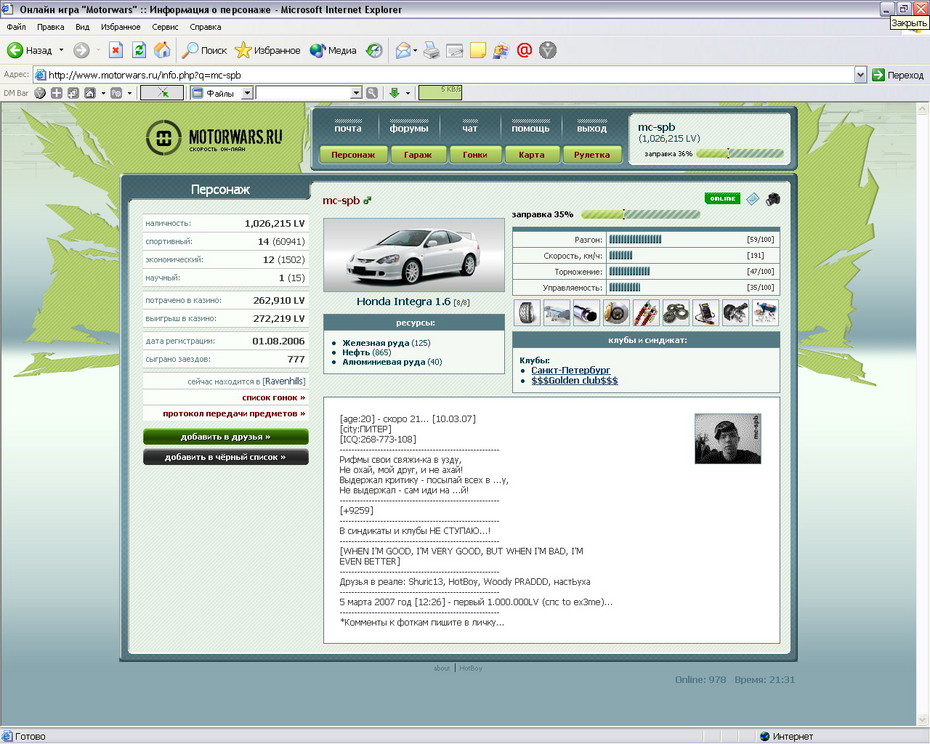
Task: Click the grey Forward arrow button
Action: (81, 50)
